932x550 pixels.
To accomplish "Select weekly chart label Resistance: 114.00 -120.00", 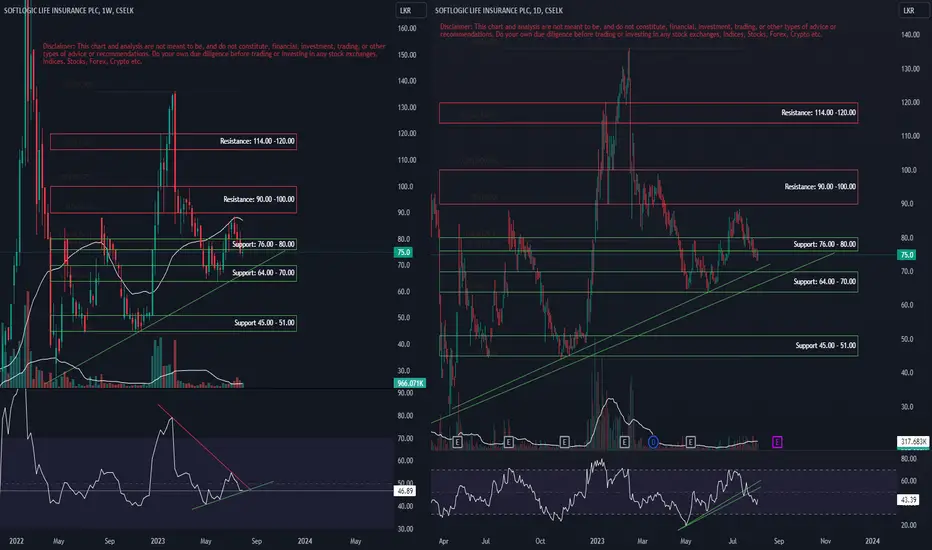I will (257, 142).
